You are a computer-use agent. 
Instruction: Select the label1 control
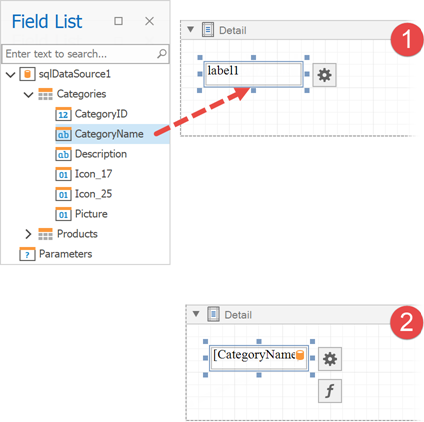pos(253,74)
